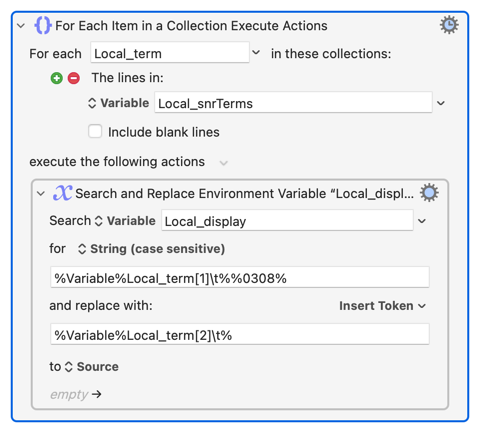The height and width of the screenshot is (436, 480).
Task: Open execute the following actions chevron
Action: [223, 163]
